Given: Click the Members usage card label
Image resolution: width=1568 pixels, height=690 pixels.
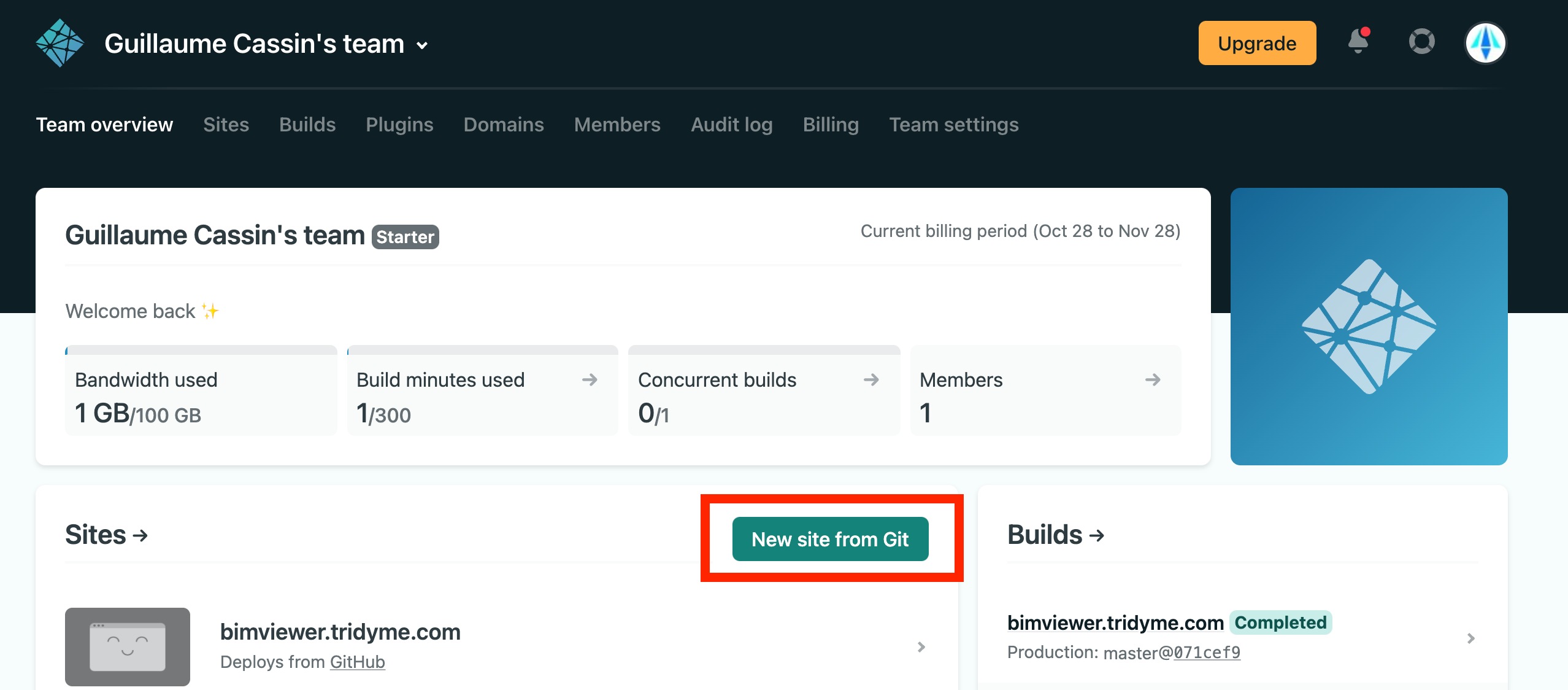Looking at the screenshot, I should pyautogui.click(x=961, y=380).
